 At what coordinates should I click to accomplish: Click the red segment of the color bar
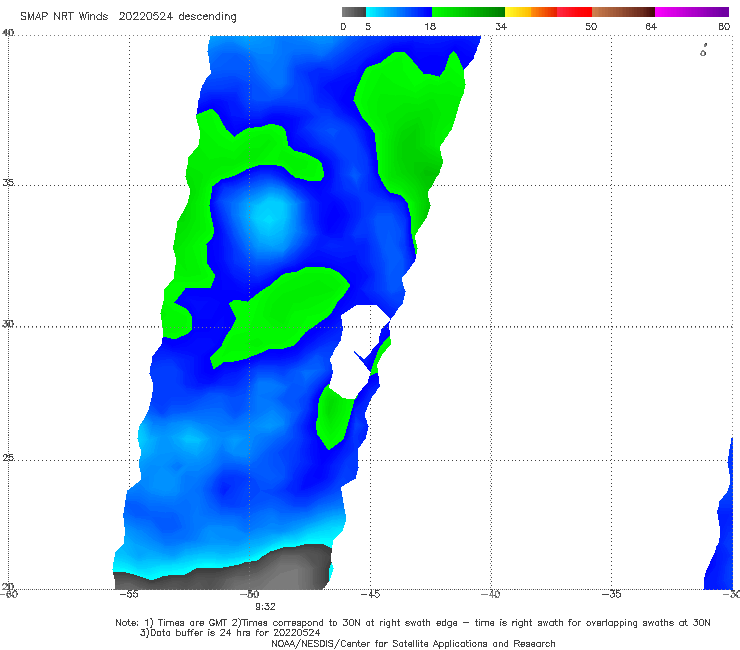[x=574, y=12]
